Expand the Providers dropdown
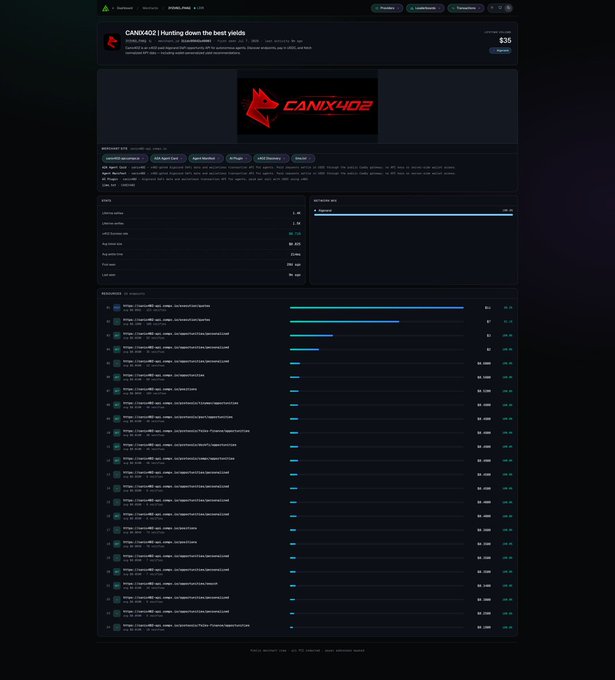 point(387,8)
